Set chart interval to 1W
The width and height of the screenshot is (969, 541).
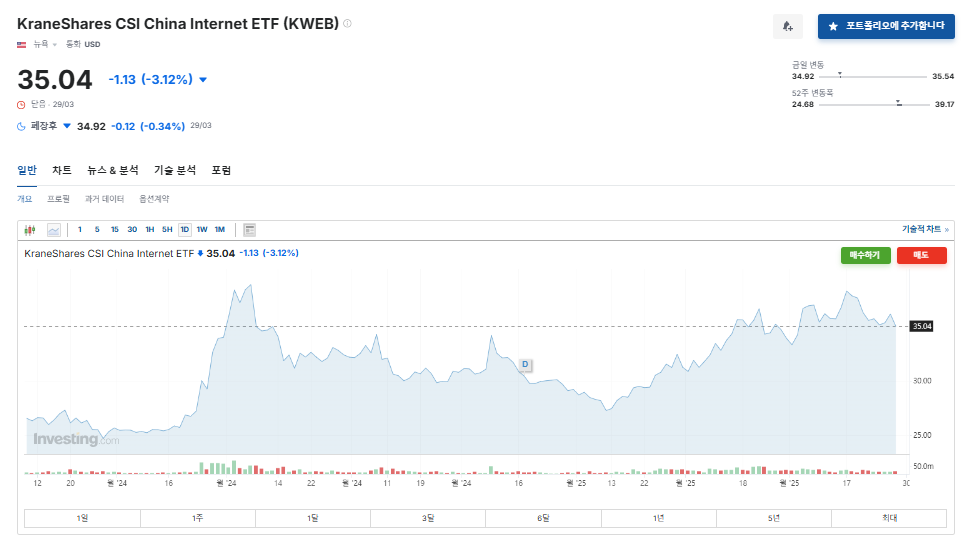[202, 229]
